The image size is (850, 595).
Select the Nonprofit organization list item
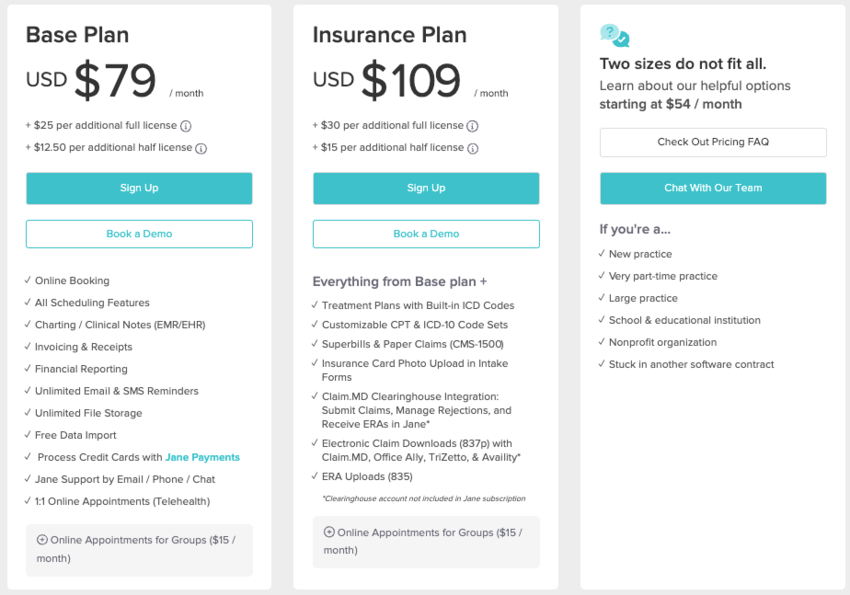click(x=662, y=342)
